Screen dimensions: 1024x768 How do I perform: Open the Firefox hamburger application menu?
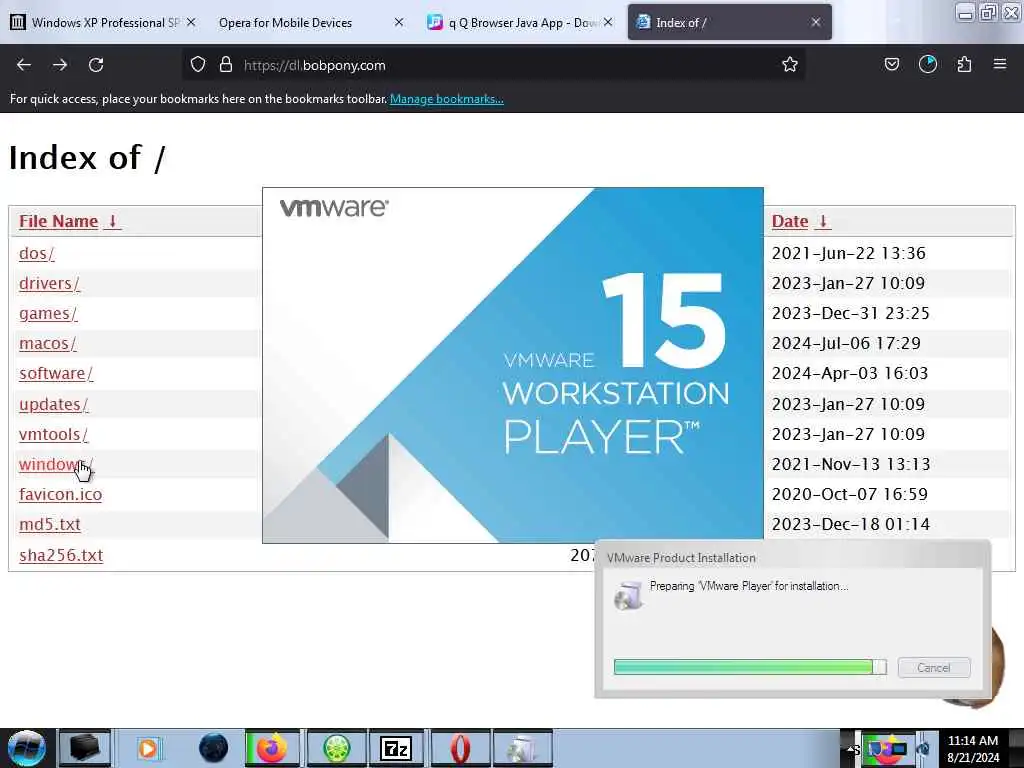point(1000,65)
